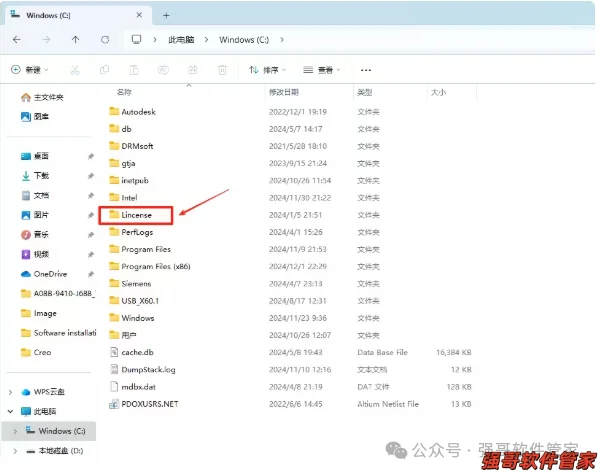Select the gtja folder
This screenshot has width=598, height=474.
tap(122, 163)
